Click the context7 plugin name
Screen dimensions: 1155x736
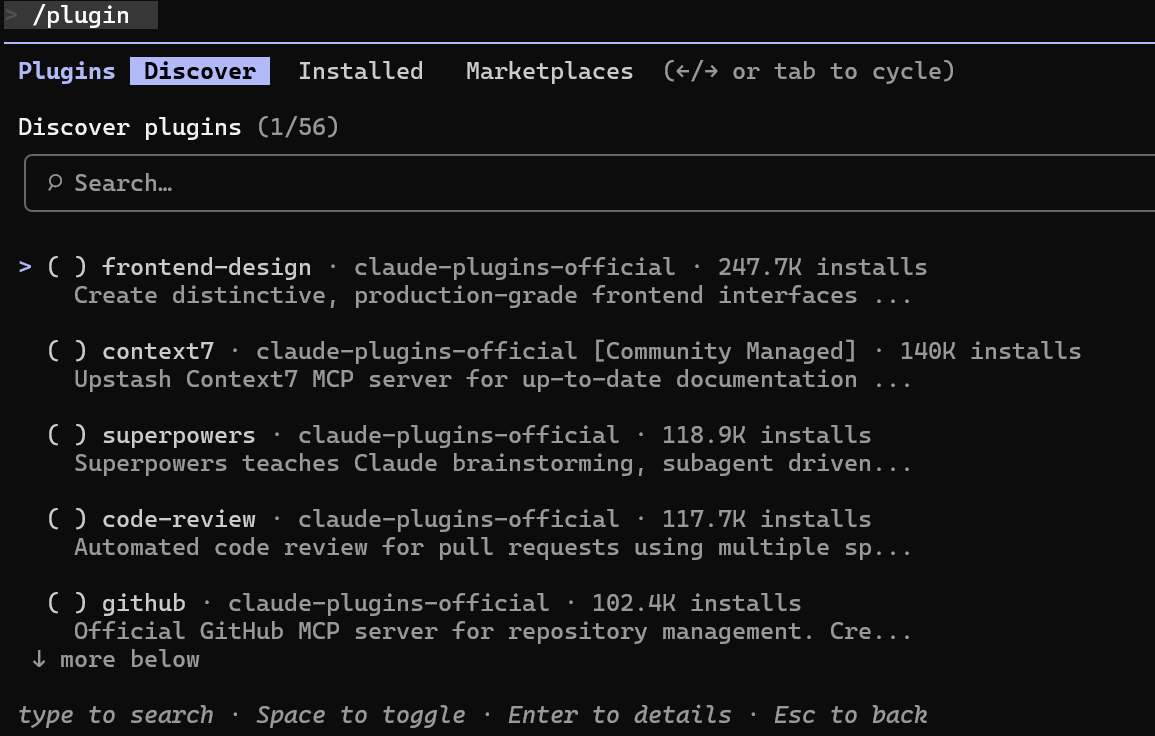tap(158, 351)
